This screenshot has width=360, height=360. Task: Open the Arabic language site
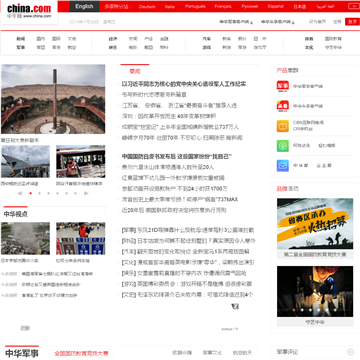pos(326,6)
